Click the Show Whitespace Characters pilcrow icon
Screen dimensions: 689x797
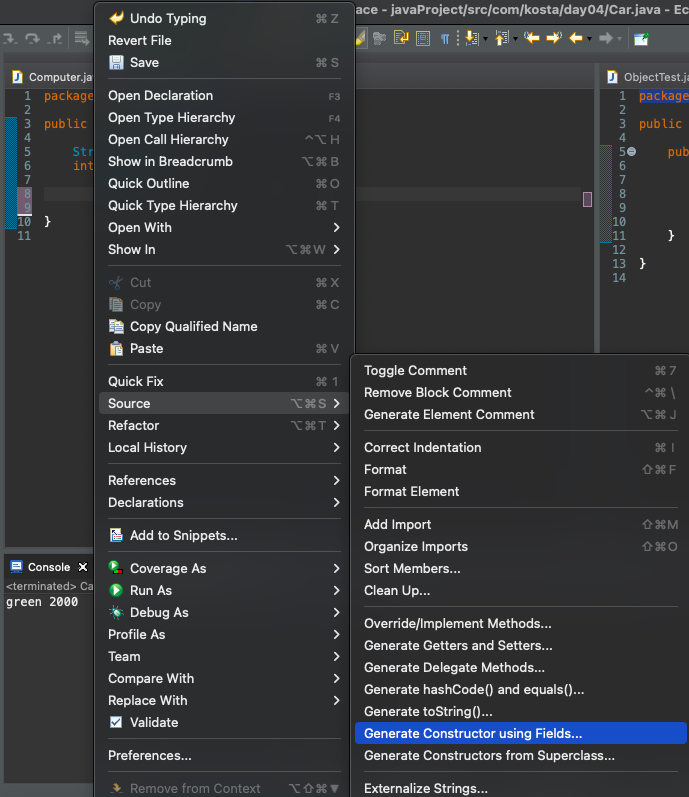point(445,39)
